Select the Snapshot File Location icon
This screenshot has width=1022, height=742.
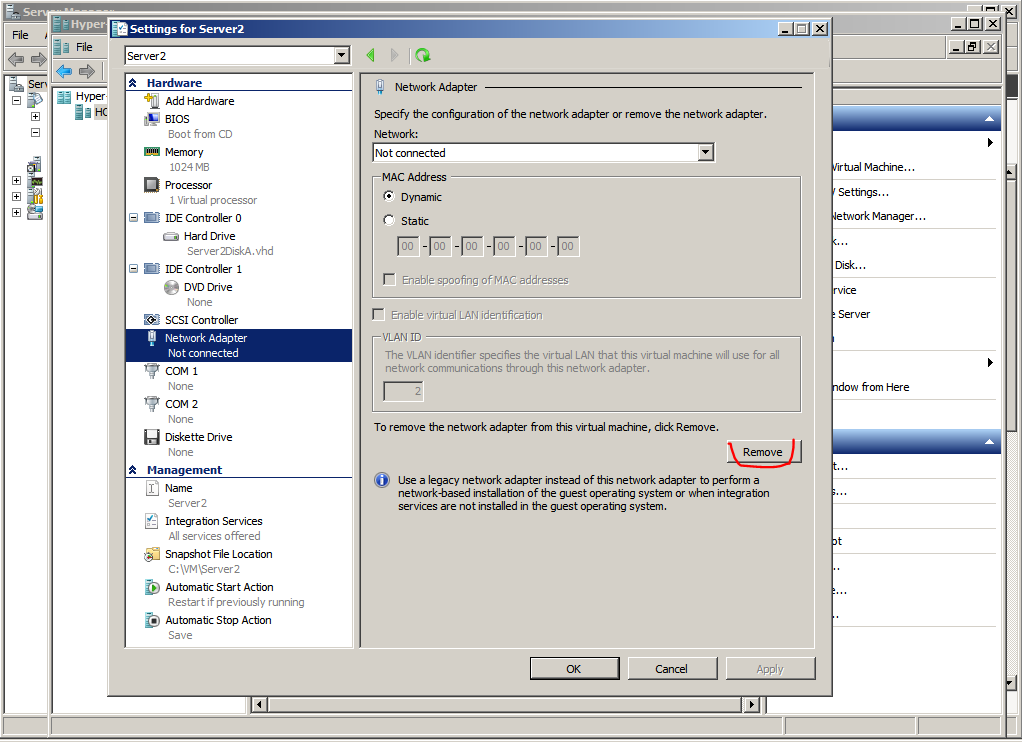[x=152, y=554]
